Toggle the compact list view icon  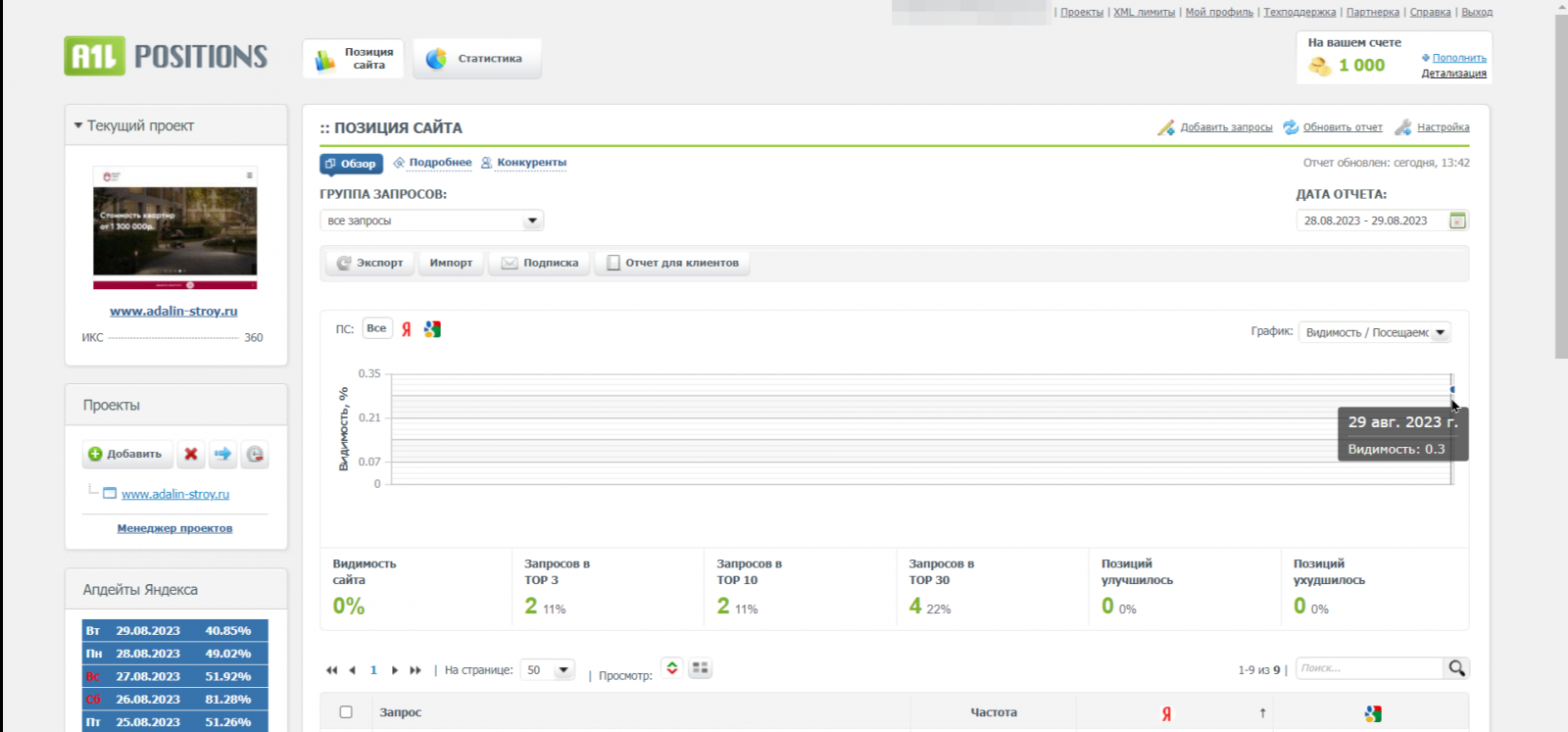click(672, 668)
